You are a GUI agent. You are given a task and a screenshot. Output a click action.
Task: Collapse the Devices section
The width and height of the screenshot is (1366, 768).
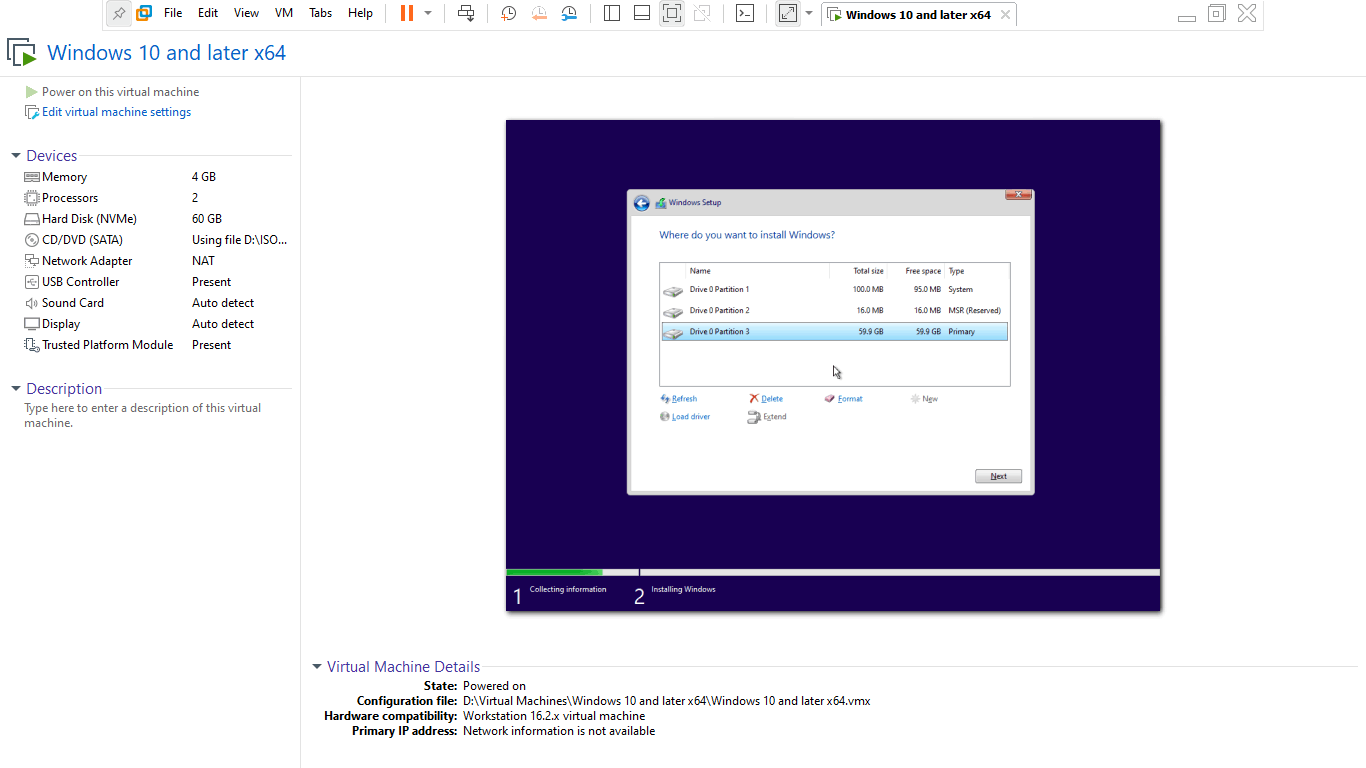click(x=16, y=156)
